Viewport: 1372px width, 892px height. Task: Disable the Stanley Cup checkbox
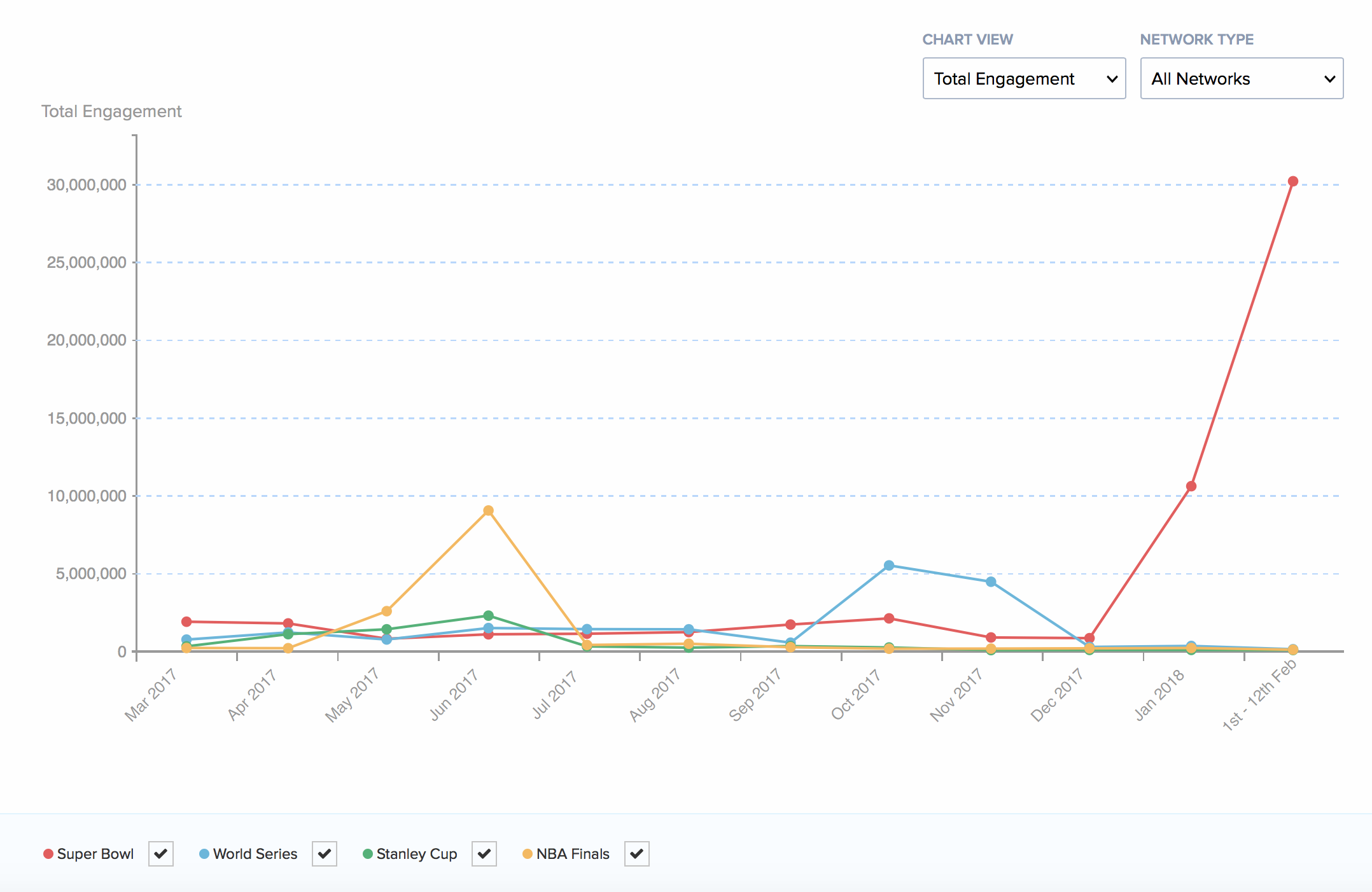(x=484, y=853)
